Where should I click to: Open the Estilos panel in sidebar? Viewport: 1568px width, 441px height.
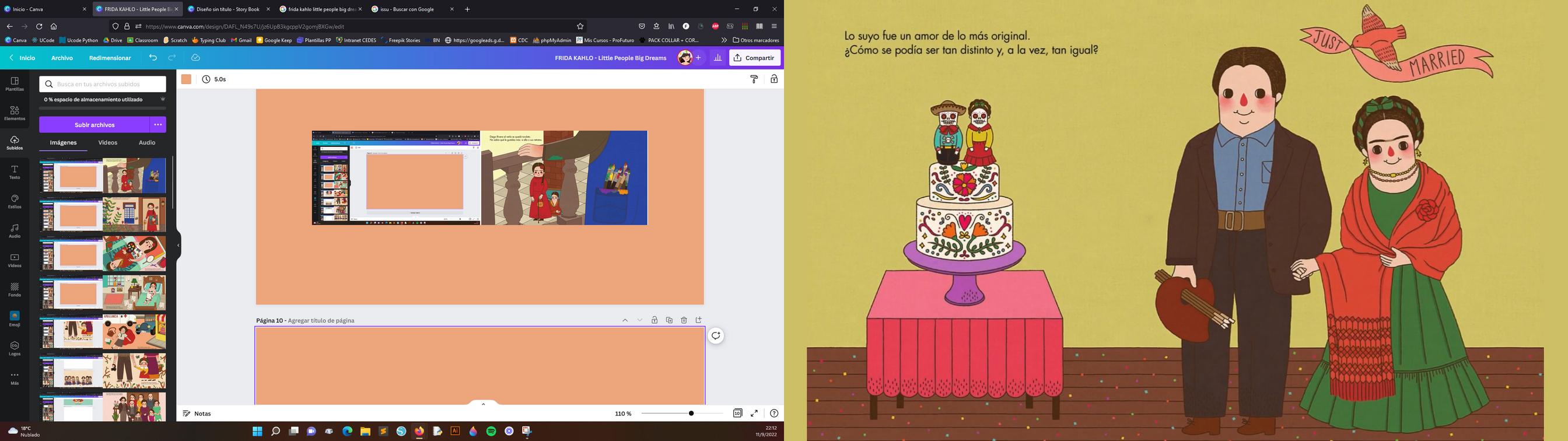(15, 202)
